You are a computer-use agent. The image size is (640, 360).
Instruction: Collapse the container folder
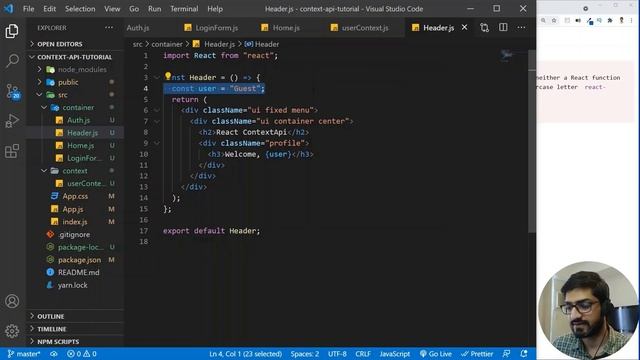coord(78,108)
